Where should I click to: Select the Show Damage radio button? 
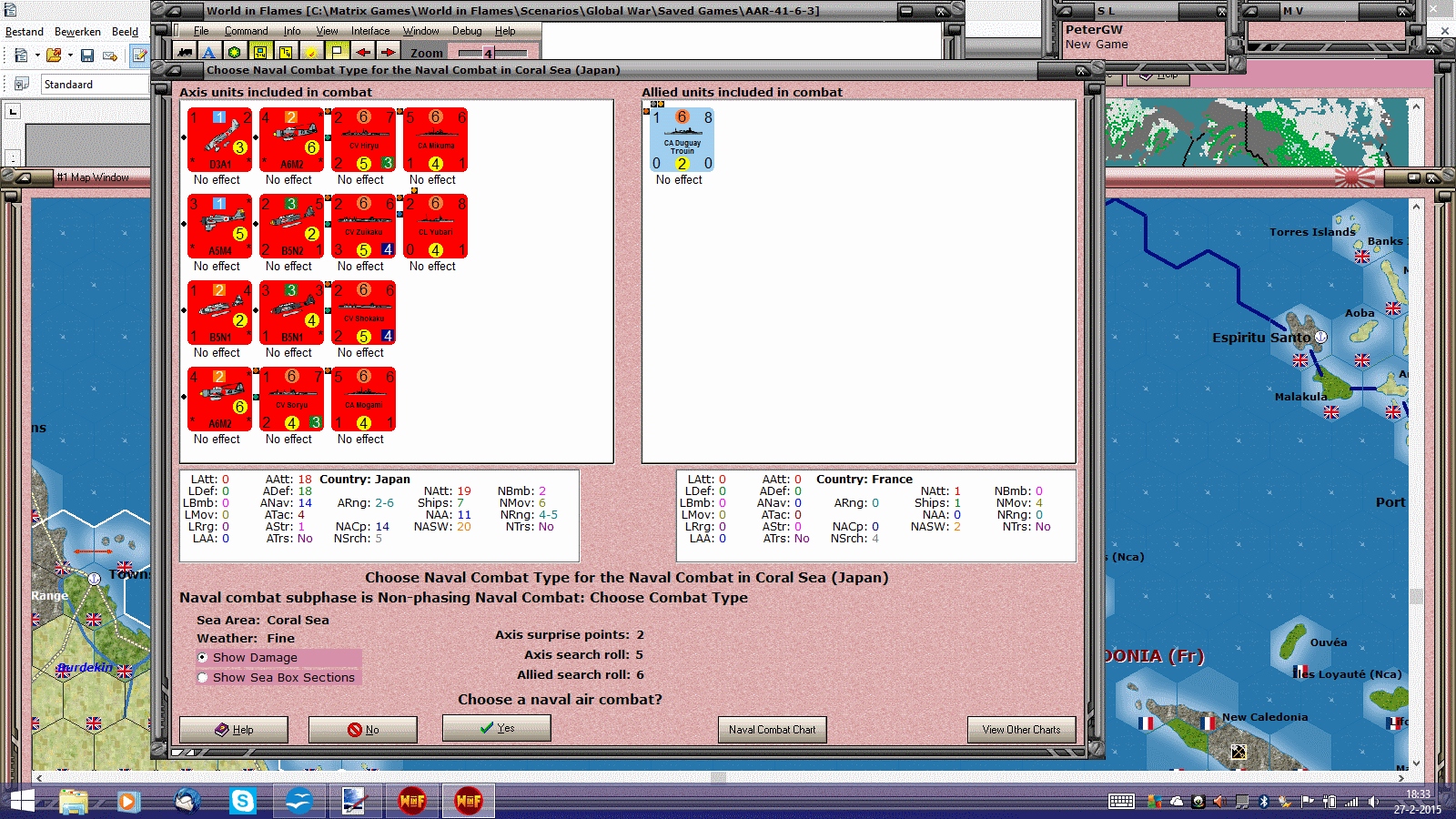point(202,657)
